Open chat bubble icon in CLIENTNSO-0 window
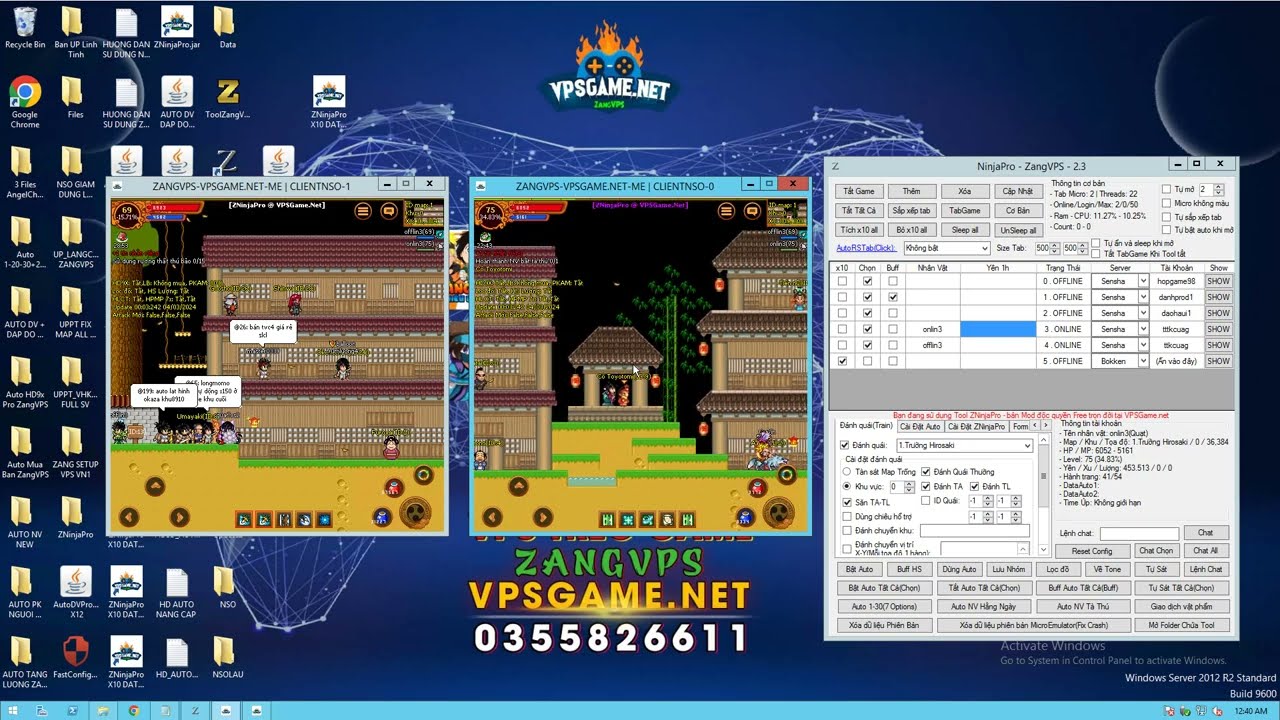 [752, 211]
